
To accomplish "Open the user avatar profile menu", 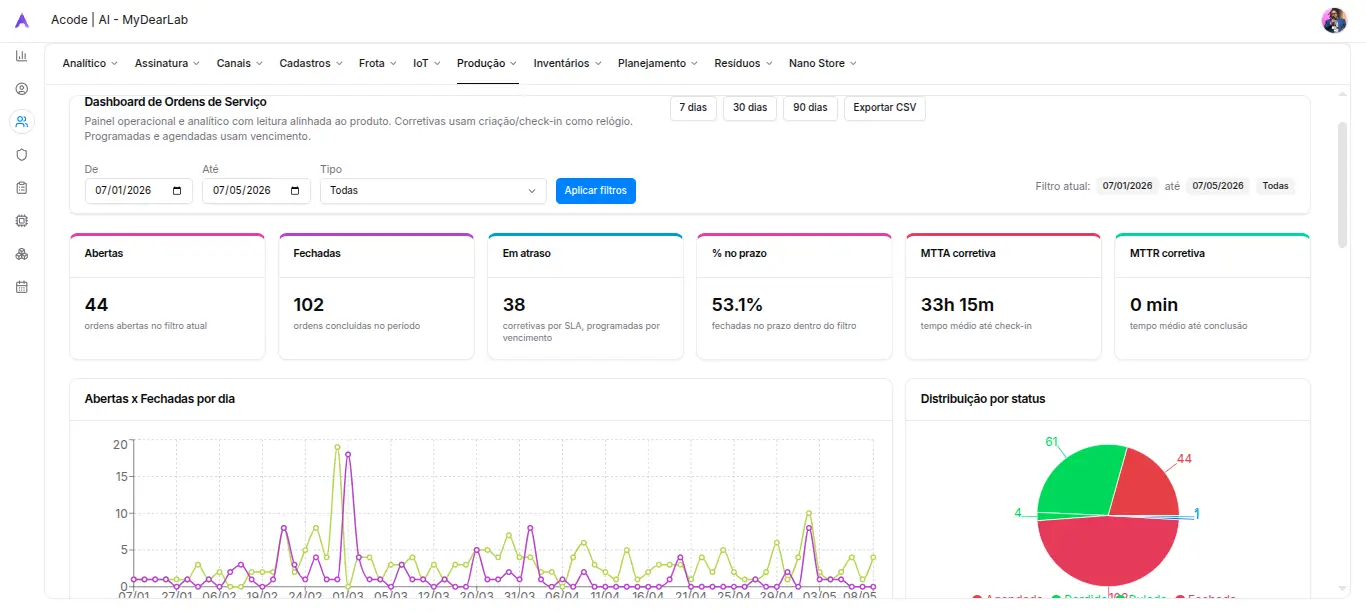I will [x=1334, y=20].
